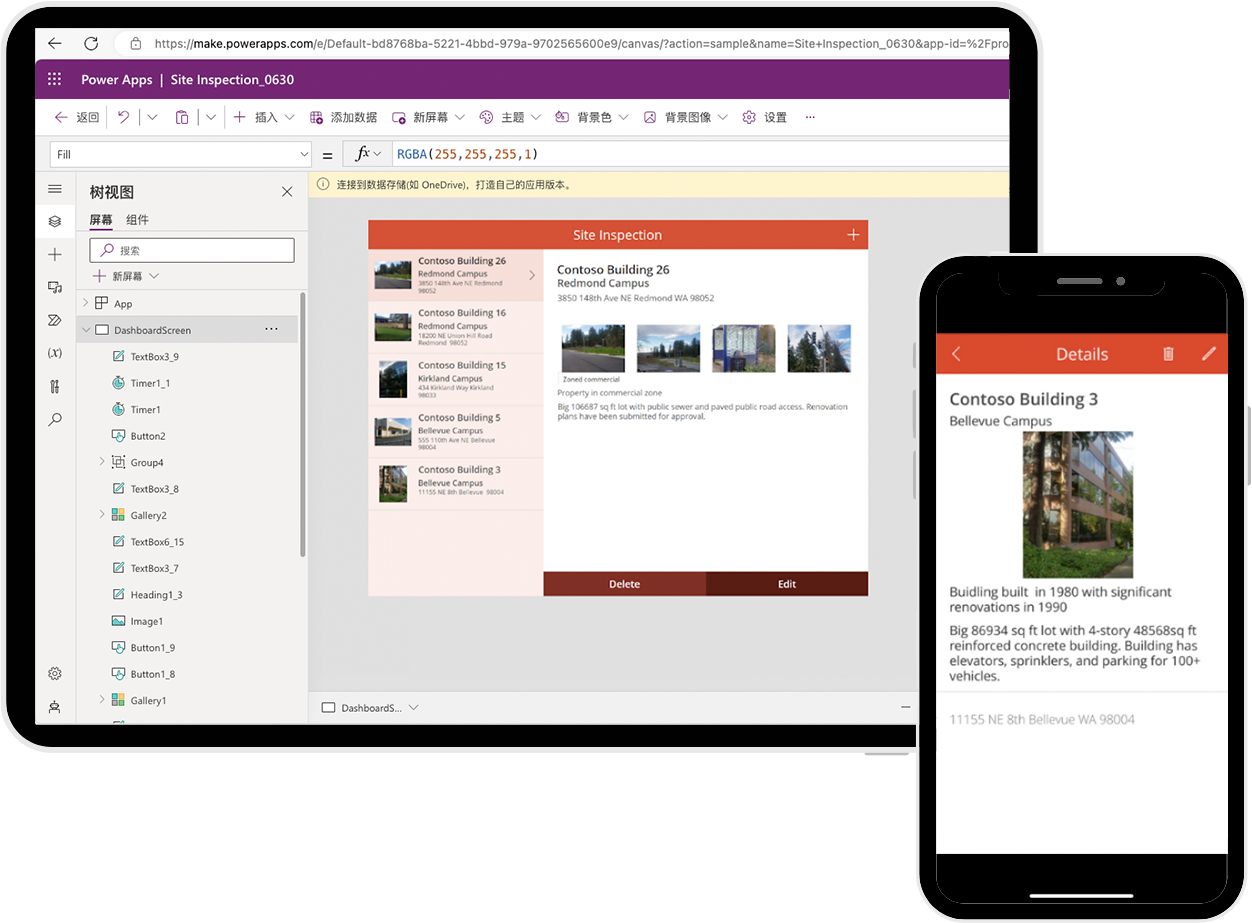
Task: Open the 背景图像 background image dropdown
Action: click(685, 117)
